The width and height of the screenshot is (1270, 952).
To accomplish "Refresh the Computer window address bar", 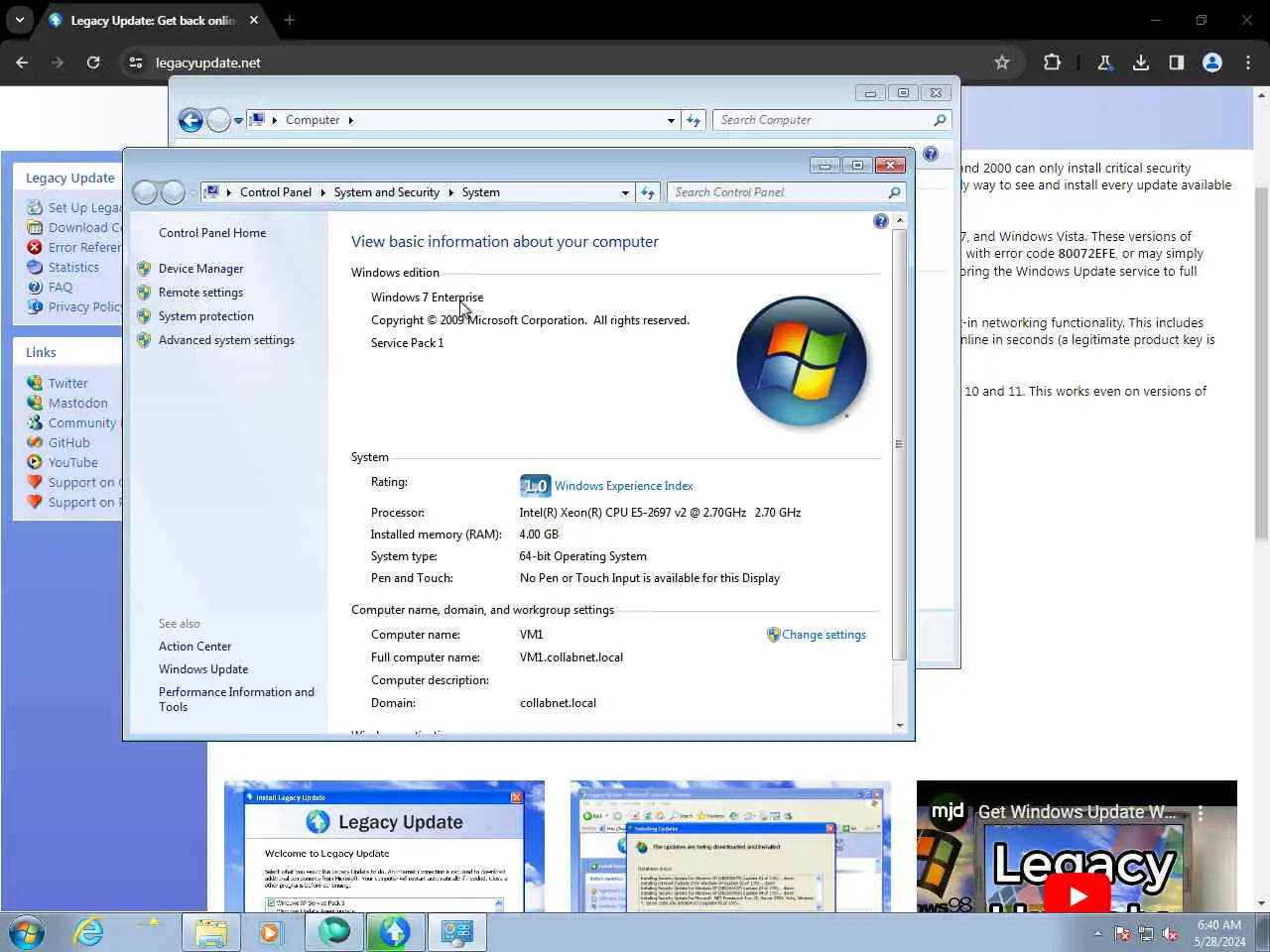I will click(694, 120).
